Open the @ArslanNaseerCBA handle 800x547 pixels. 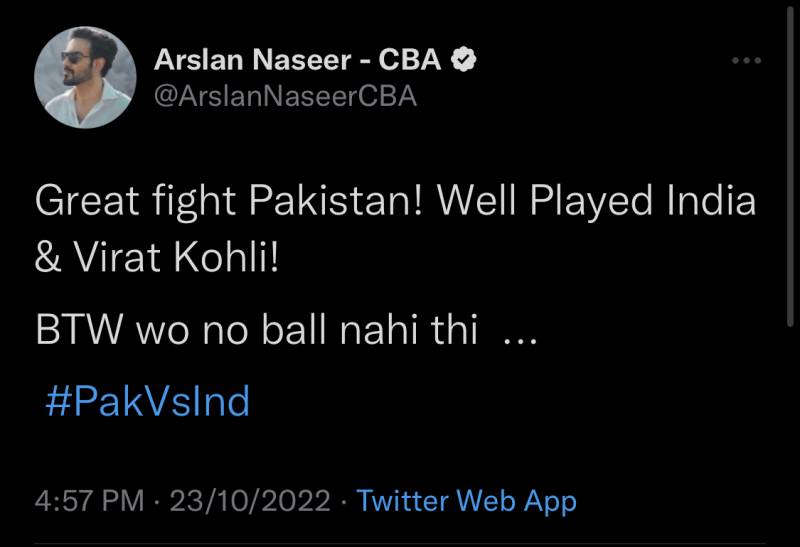[x=285, y=96]
